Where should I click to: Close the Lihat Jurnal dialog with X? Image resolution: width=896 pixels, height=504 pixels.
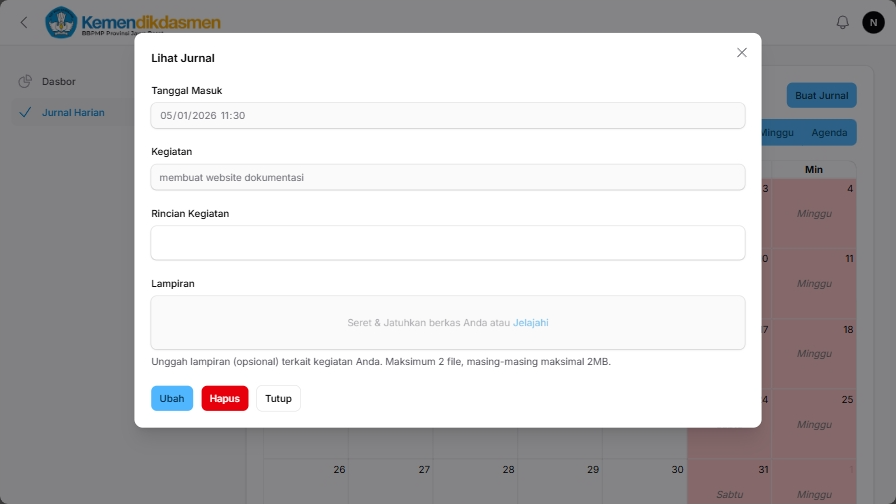[741, 53]
